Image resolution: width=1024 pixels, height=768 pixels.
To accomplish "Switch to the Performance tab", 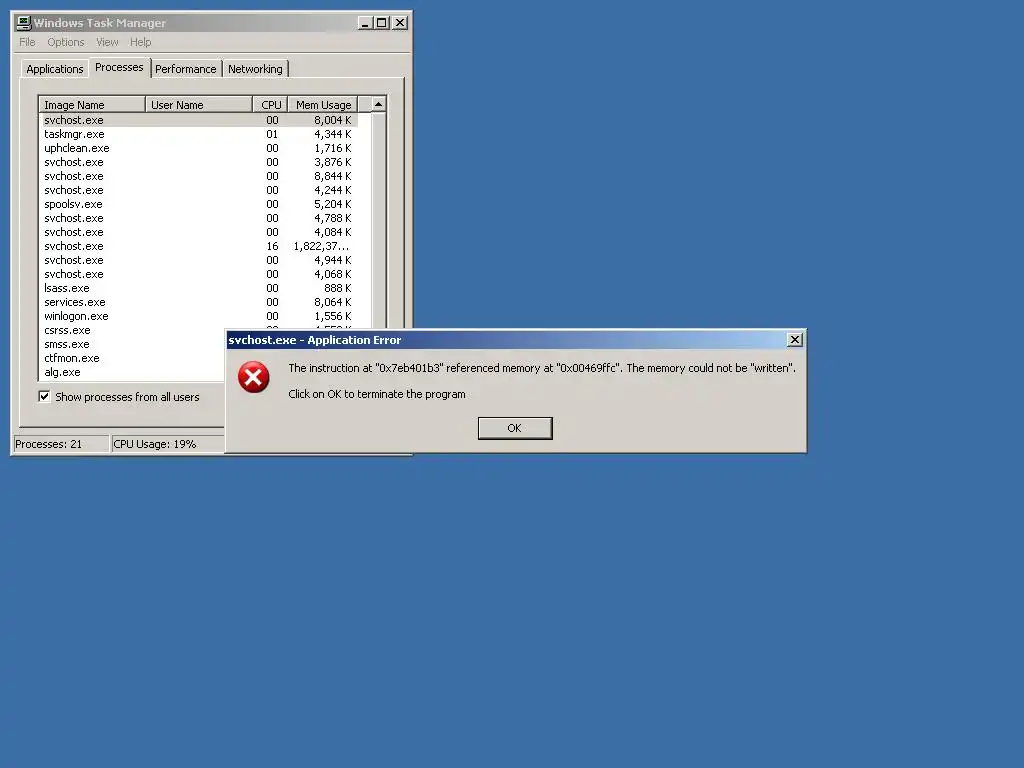I will tap(185, 69).
